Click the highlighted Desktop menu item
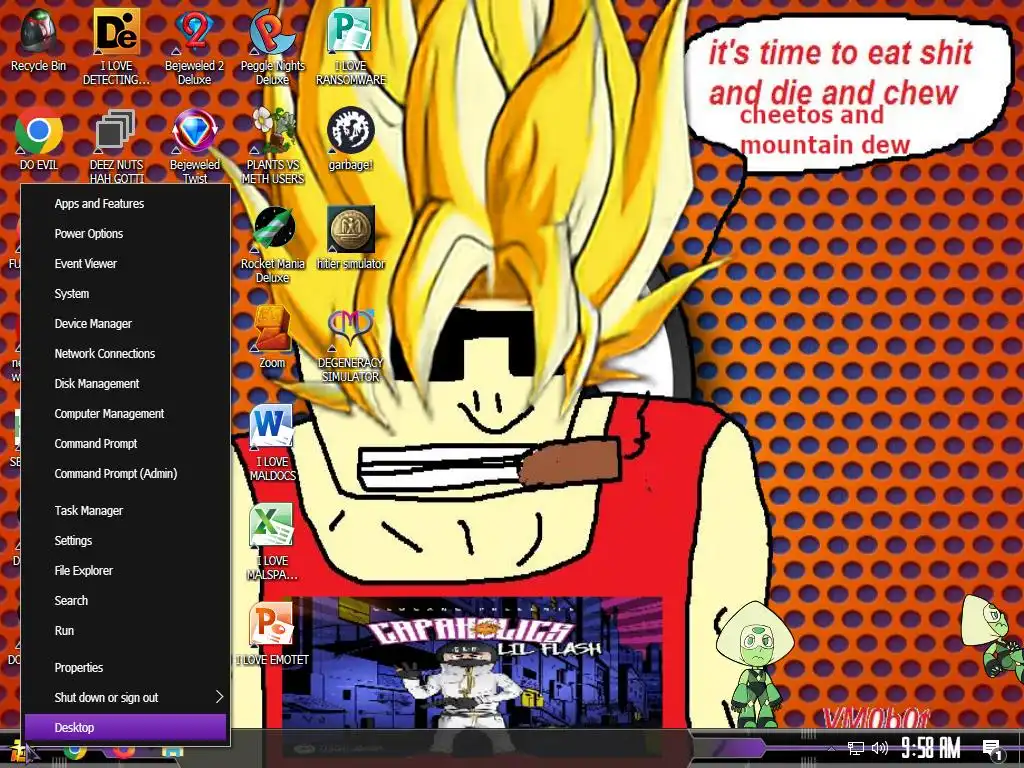This screenshot has width=1024, height=768. 125,728
